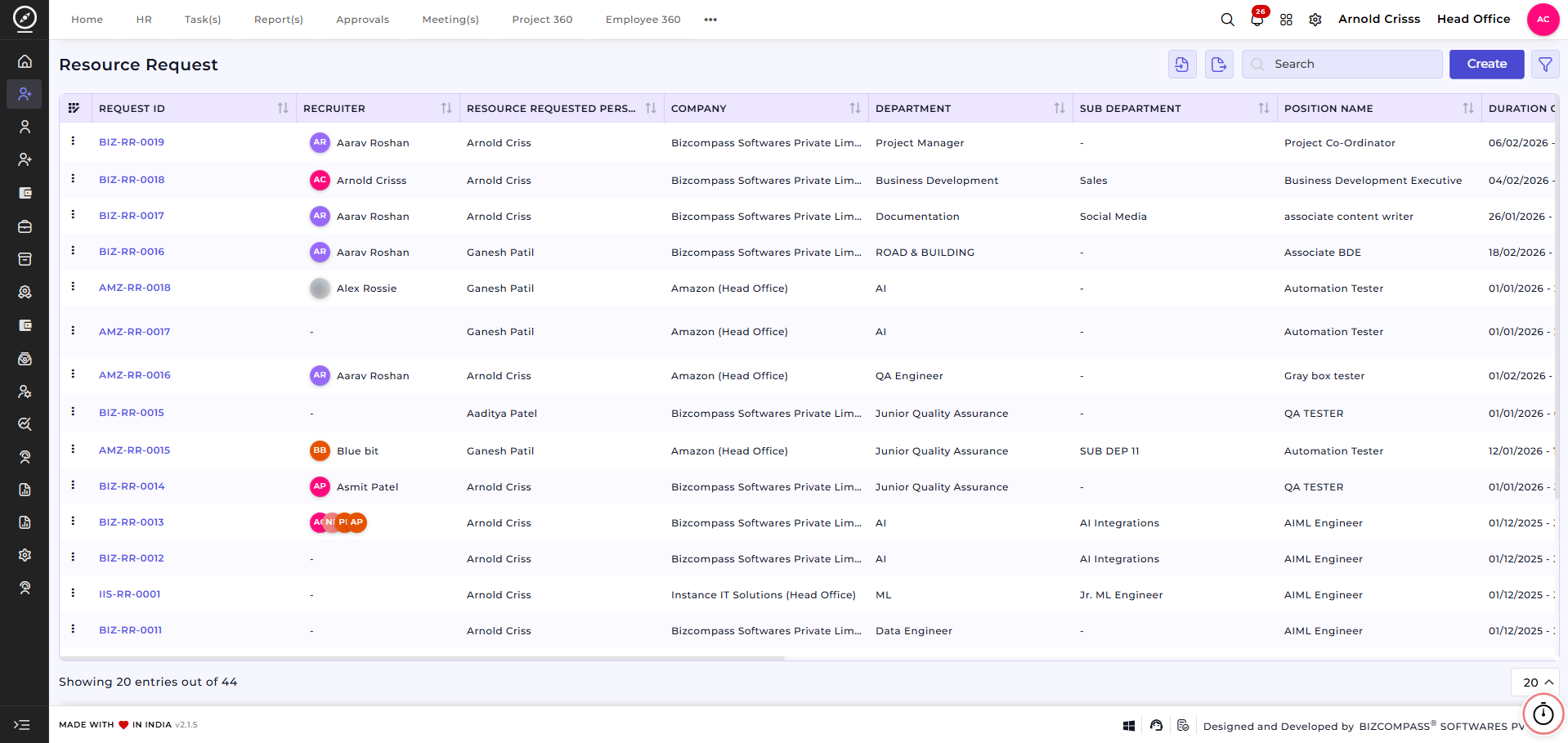Open row actions menu for BIZ-RR-0013

pos(73,521)
